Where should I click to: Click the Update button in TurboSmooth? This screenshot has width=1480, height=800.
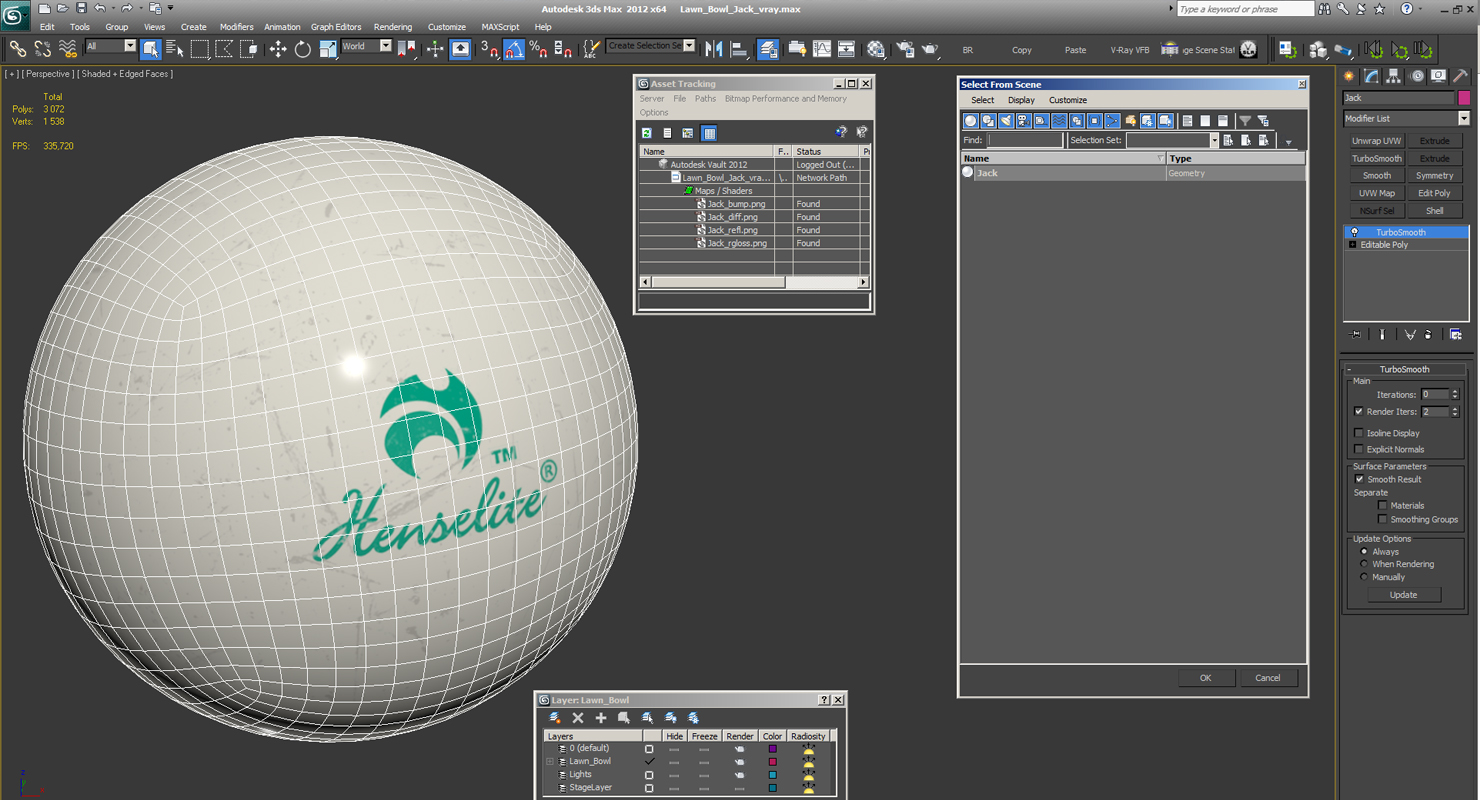(x=1404, y=595)
